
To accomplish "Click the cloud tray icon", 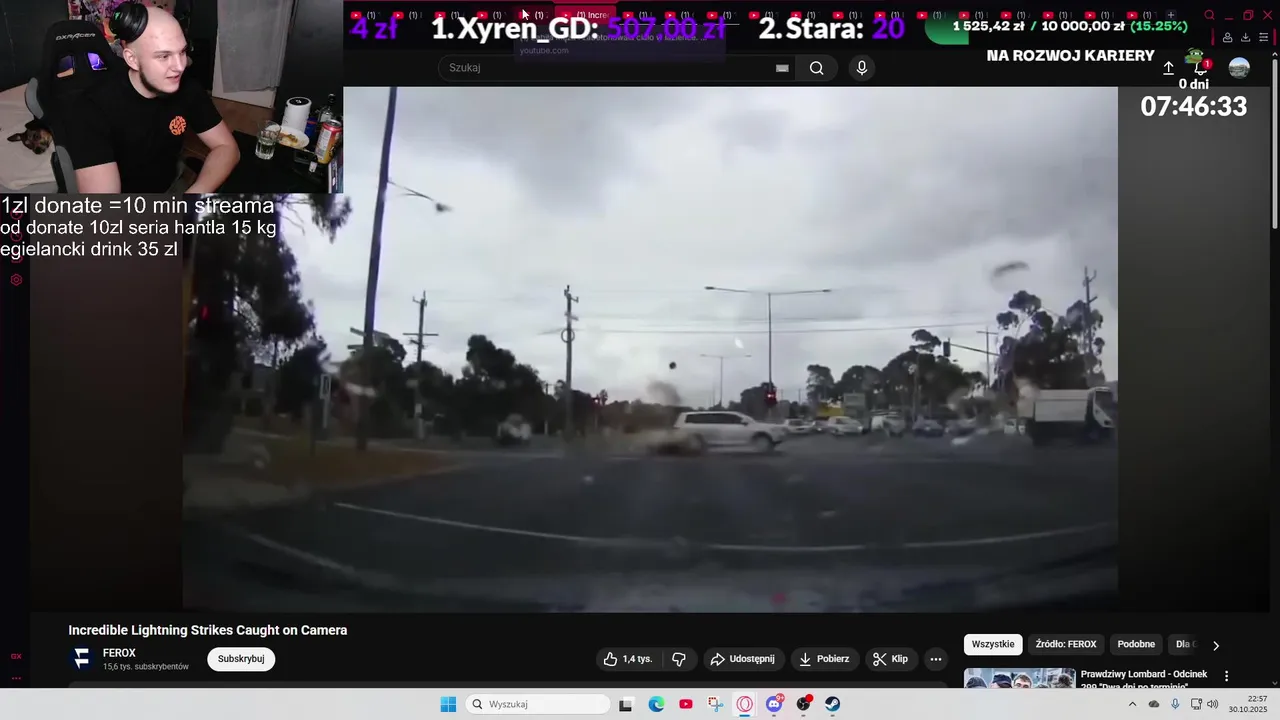I will (x=1154, y=704).
